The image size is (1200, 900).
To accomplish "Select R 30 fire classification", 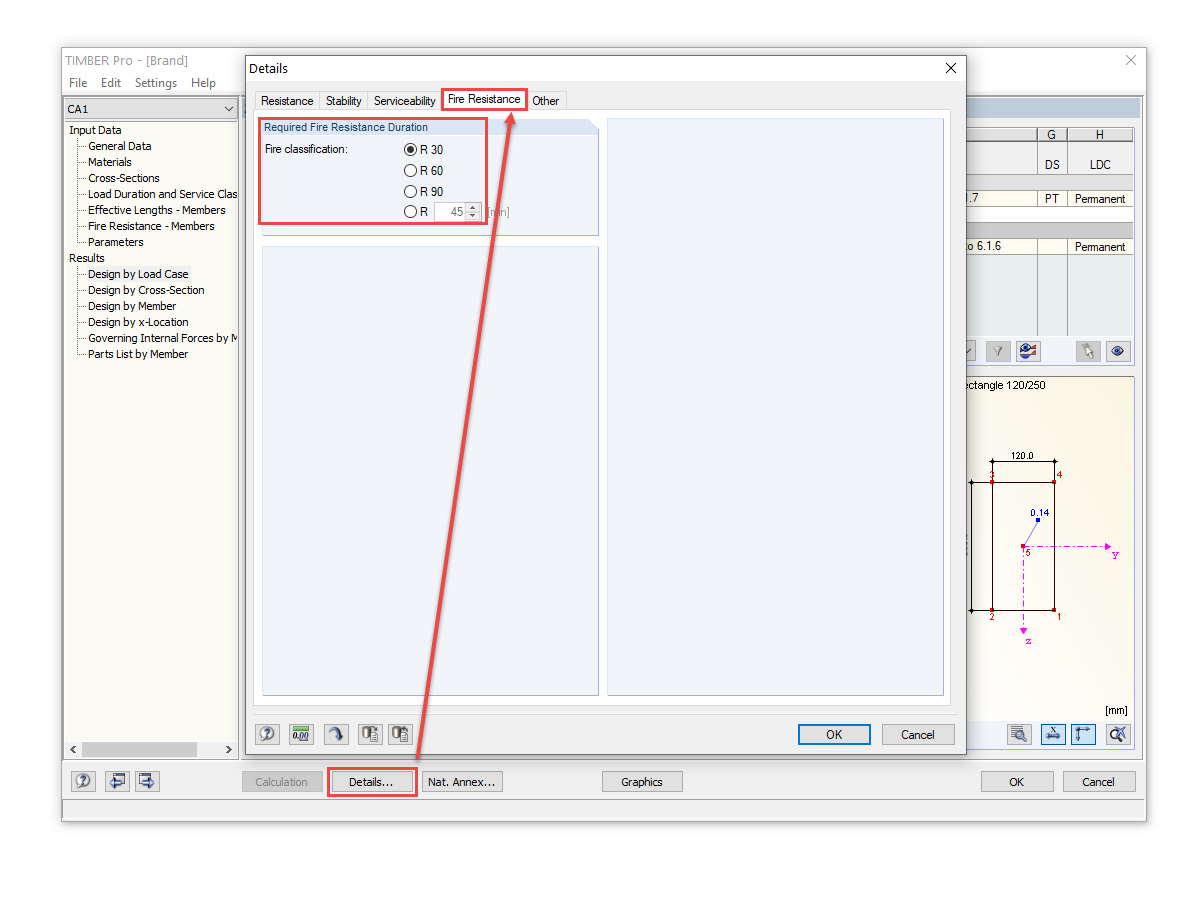I will coord(410,150).
